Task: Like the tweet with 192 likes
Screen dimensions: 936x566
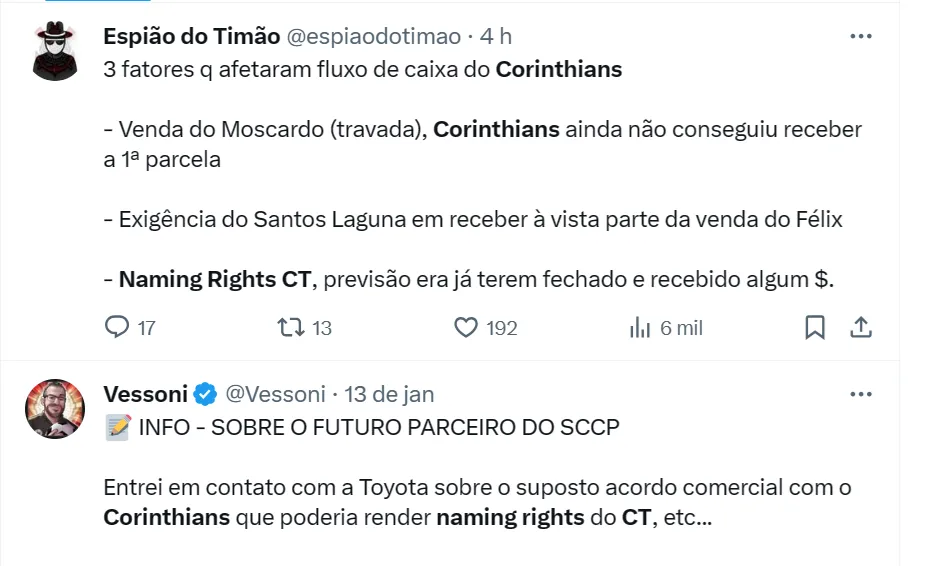Action: click(466, 327)
